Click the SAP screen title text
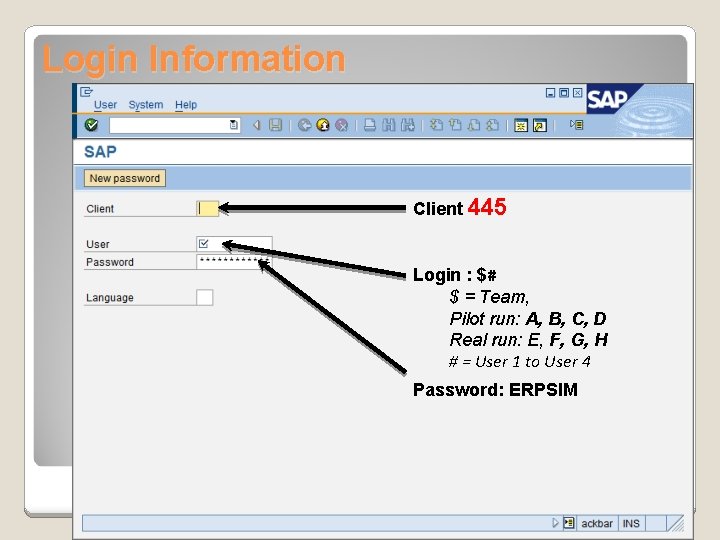720x540 pixels. [x=101, y=152]
